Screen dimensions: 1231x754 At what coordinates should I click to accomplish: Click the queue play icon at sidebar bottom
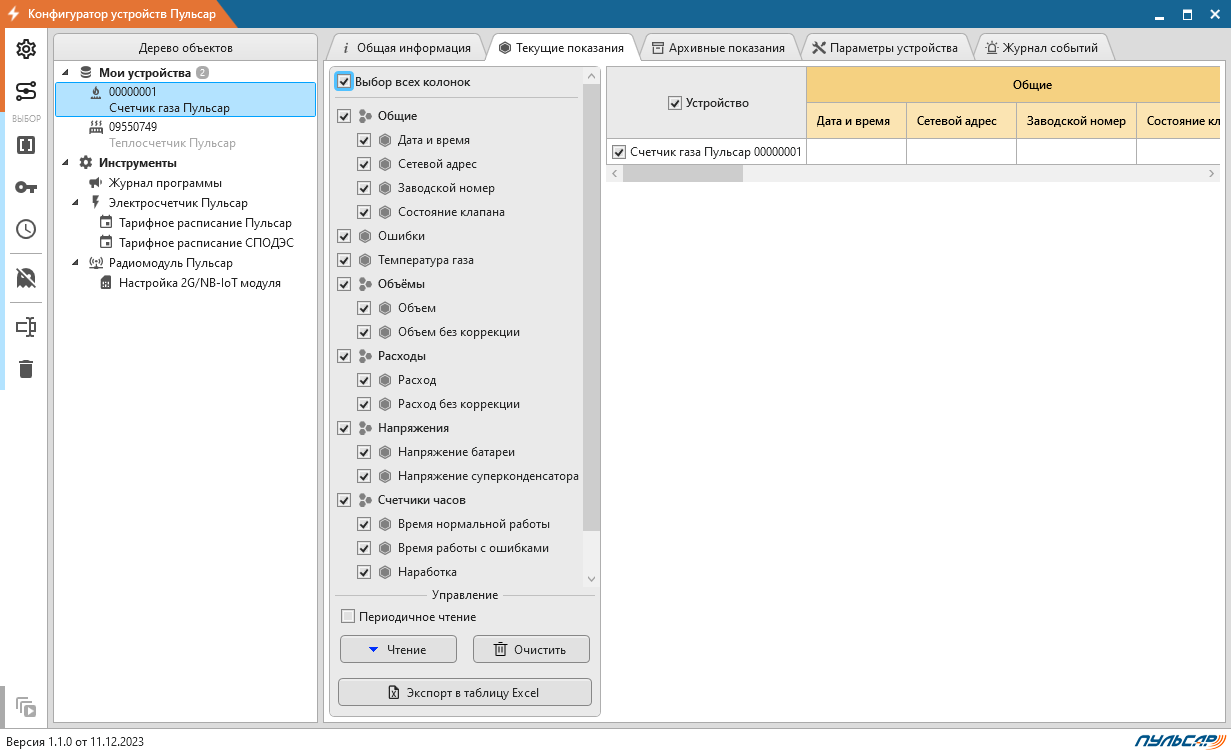(x=26, y=707)
